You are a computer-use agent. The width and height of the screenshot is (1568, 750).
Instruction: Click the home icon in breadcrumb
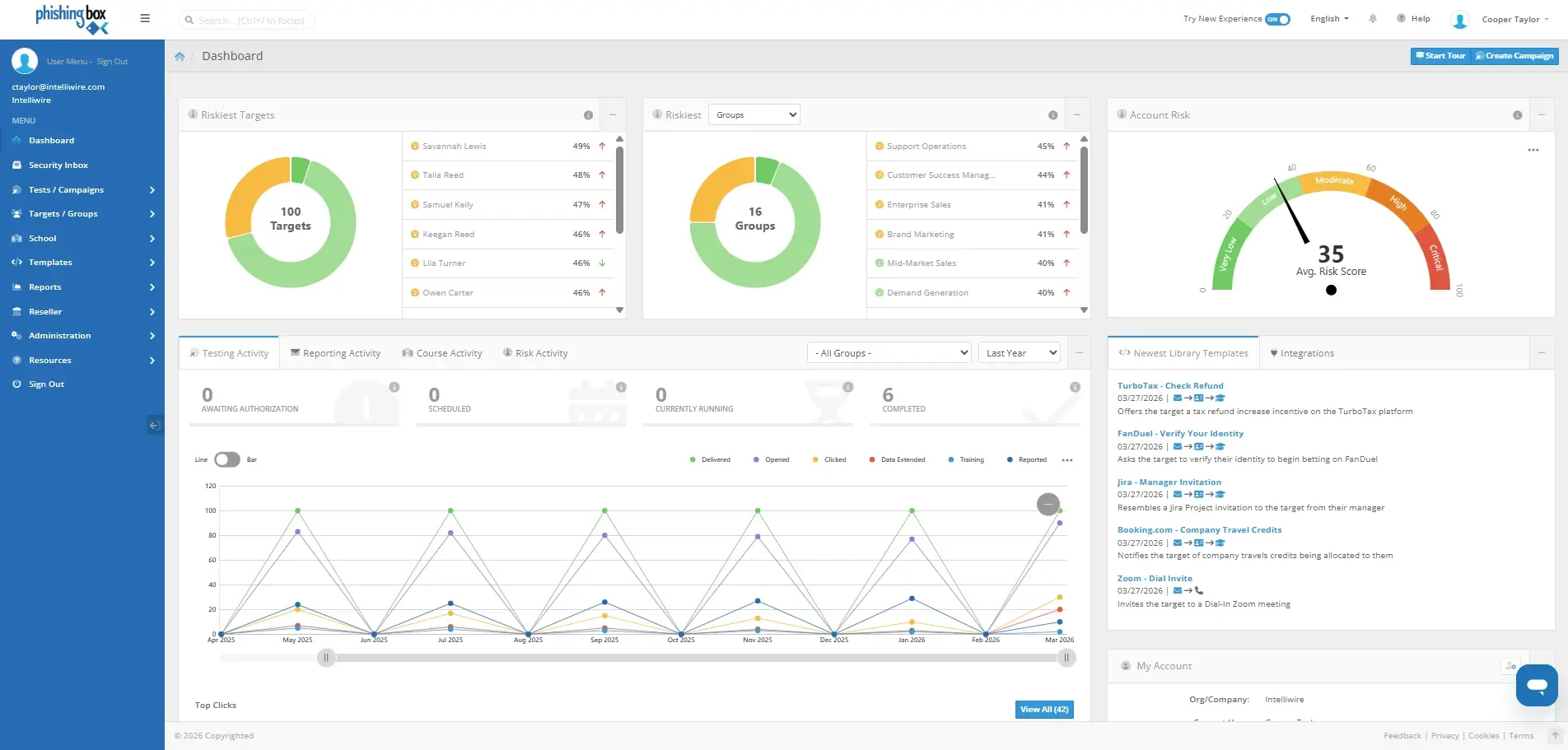point(180,56)
